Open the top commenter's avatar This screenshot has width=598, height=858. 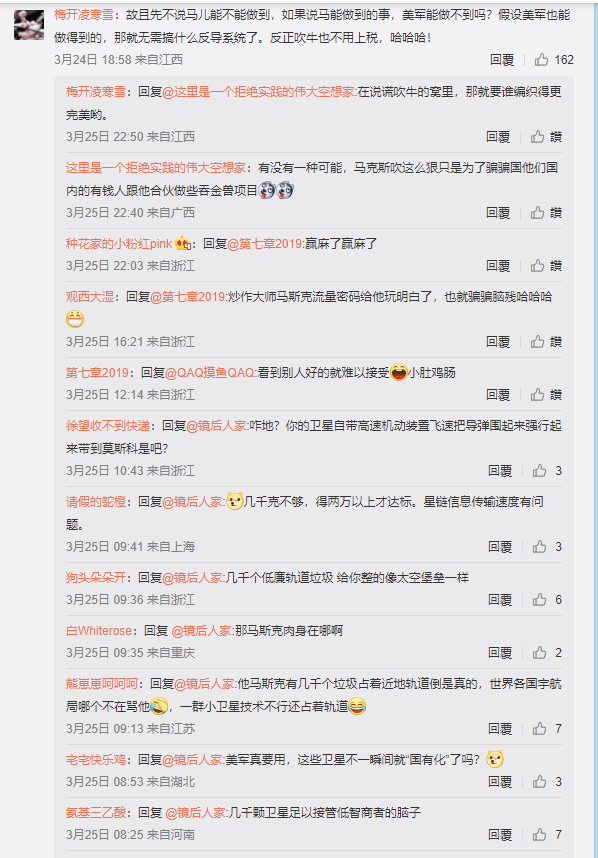click(29, 25)
